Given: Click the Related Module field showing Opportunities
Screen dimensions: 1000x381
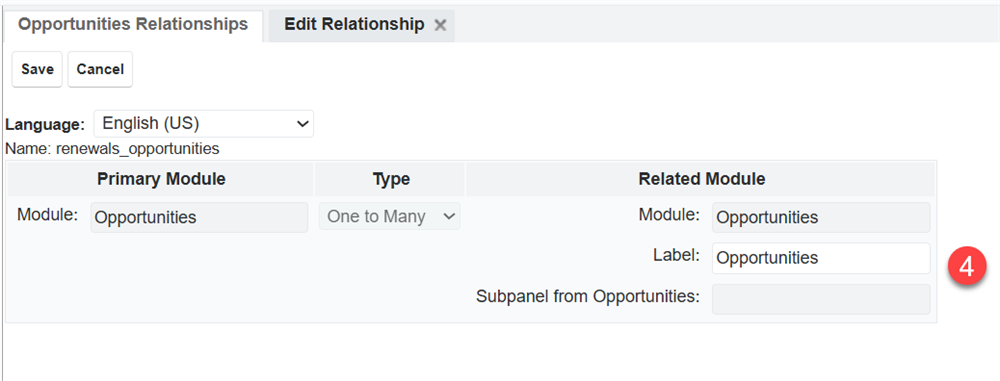Looking at the screenshot, I should (821, 218).
